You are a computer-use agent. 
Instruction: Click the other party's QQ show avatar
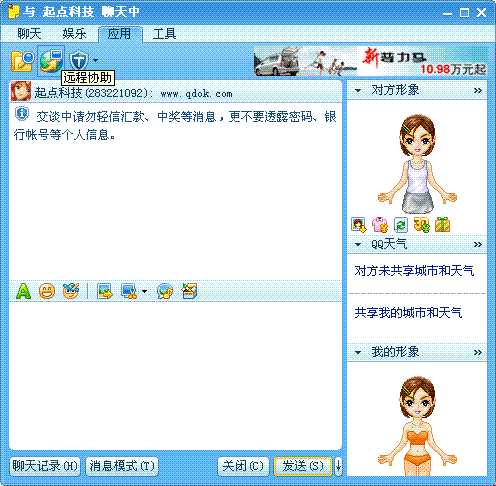[x=417, y=164]
